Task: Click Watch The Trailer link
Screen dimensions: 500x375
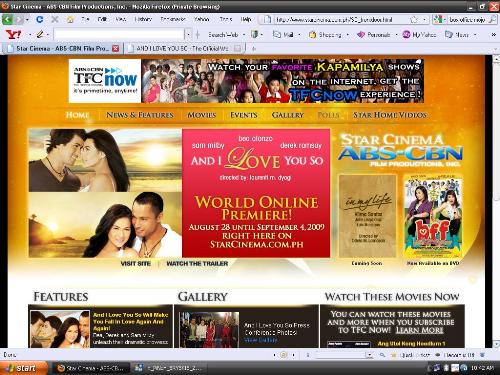Action: pos(197,264)
